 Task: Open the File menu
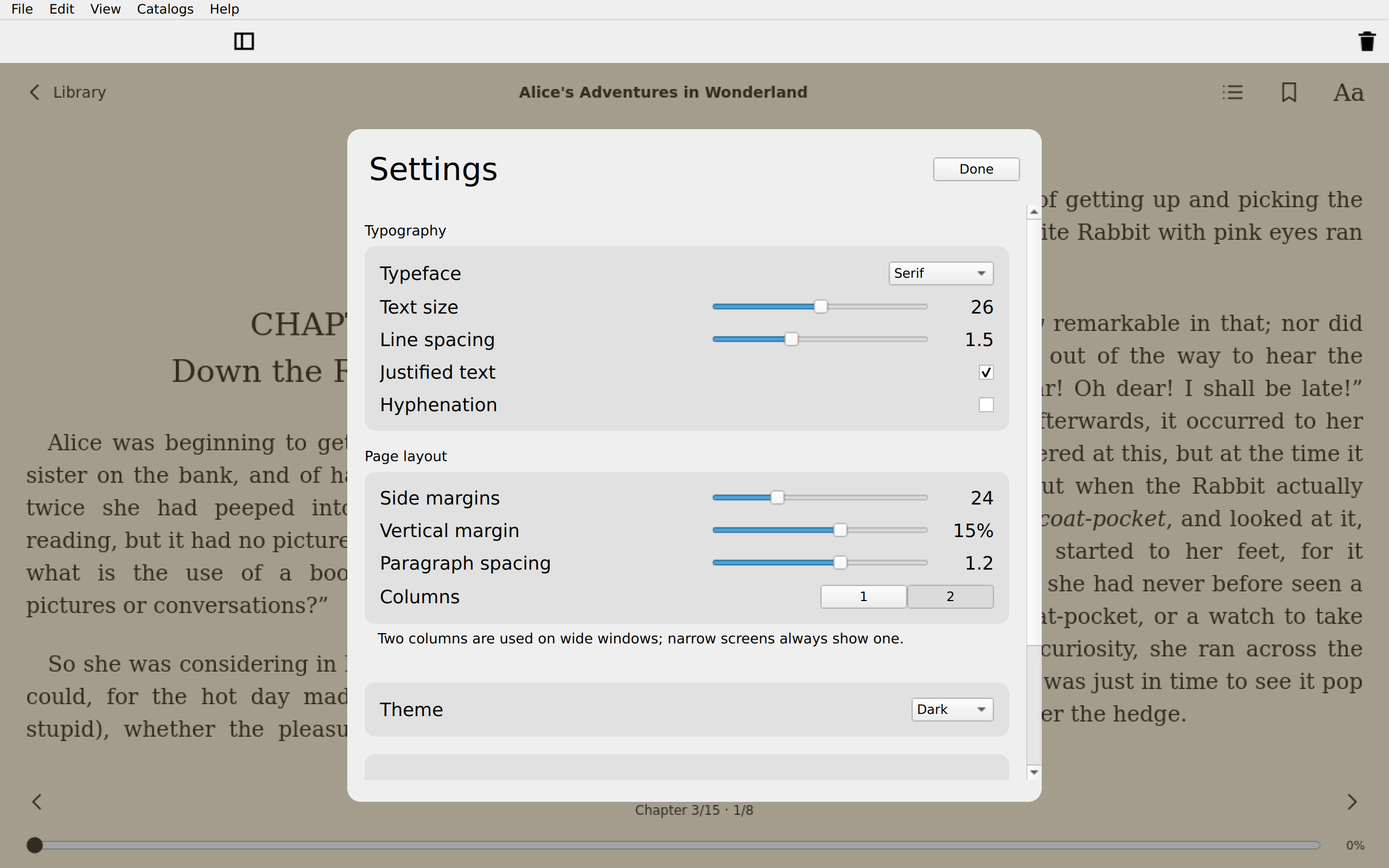pyautogui.click(x=22, y=9)
